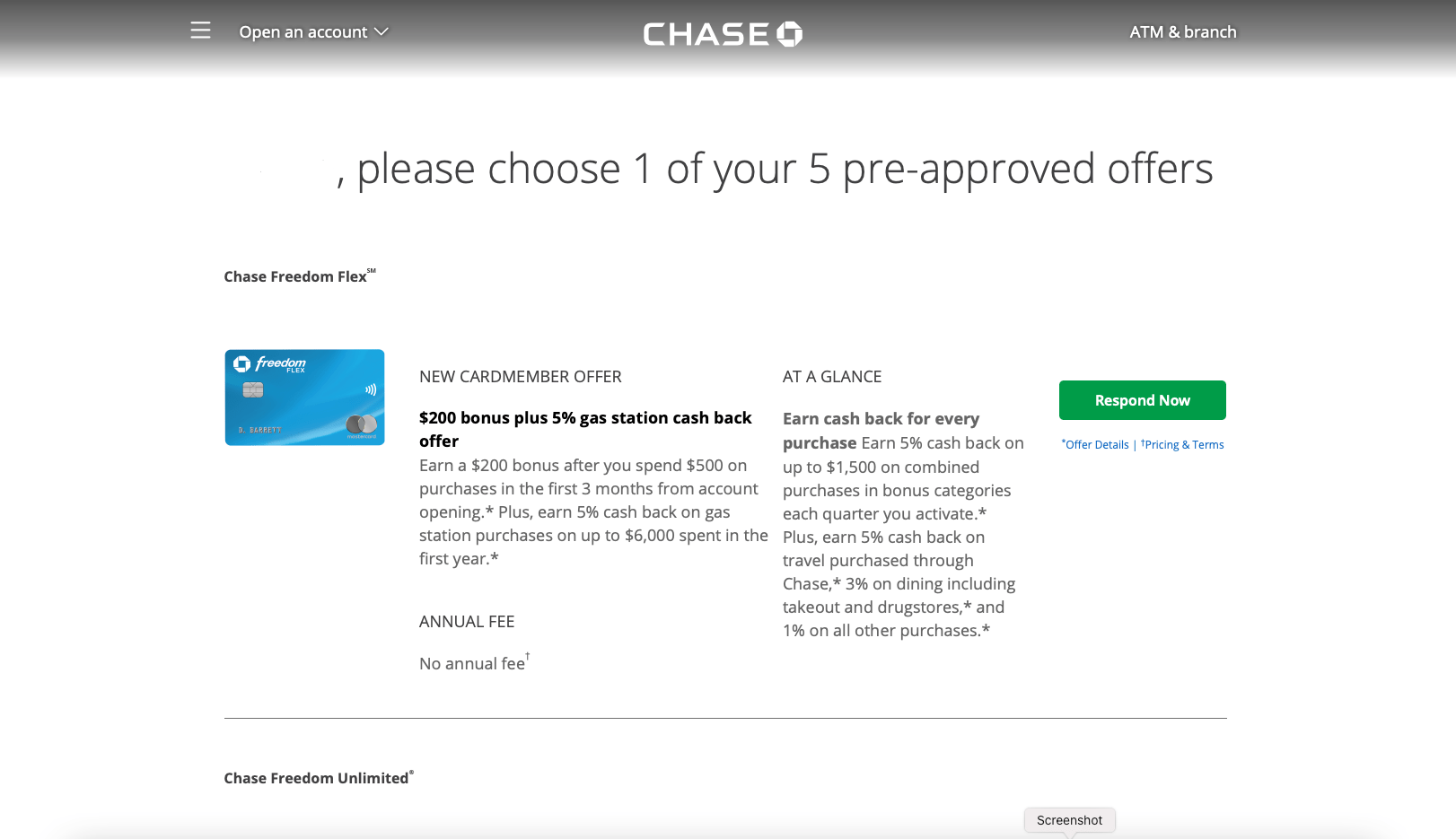The image size is (1456, 839).
Task: Click the chip on the Freedom Flex card
Action: coord(253,389)
